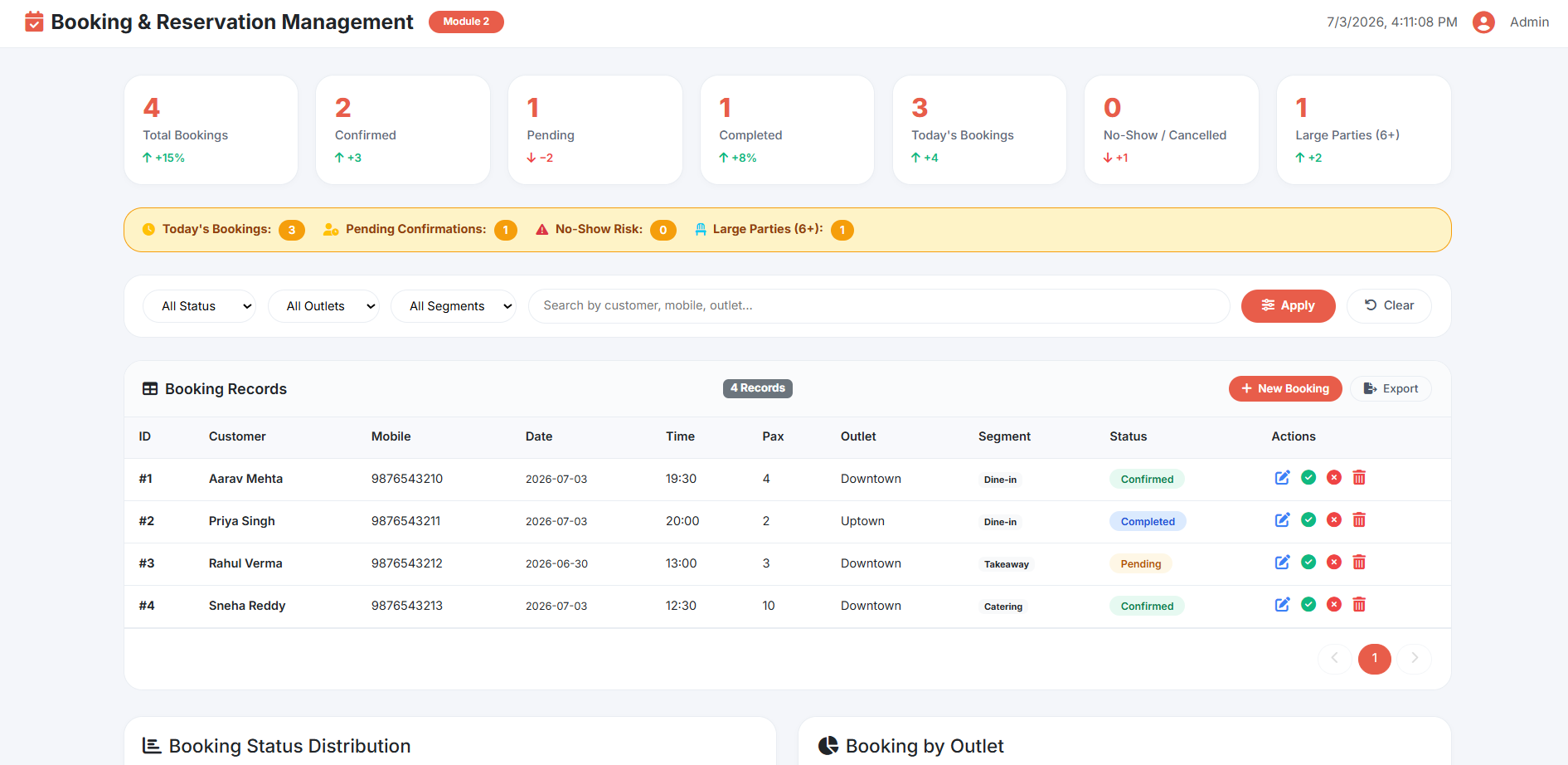Screen dimensions: 1568x765
Task: Cancel Rahul Verma's booking with red X
Action: (1334, 563)
